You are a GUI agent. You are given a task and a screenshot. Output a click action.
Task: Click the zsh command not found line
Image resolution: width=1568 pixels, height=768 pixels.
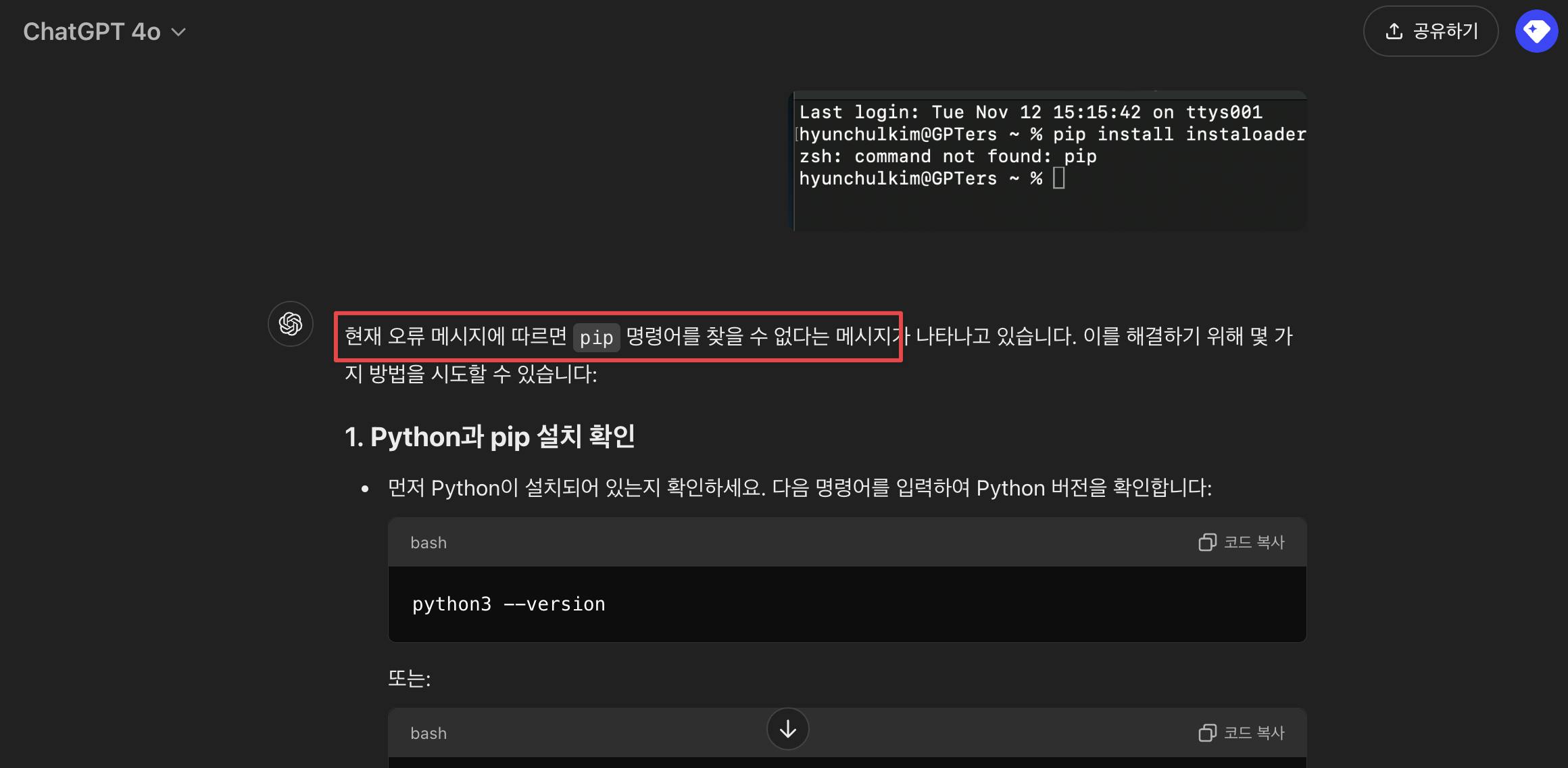pyautogui.click(x=948, y=156)
